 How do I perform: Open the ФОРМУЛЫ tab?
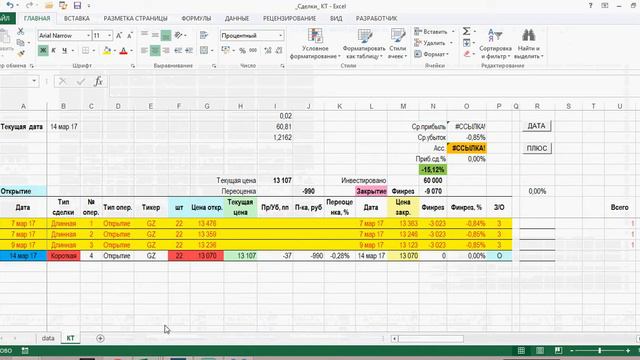point(196,18)
